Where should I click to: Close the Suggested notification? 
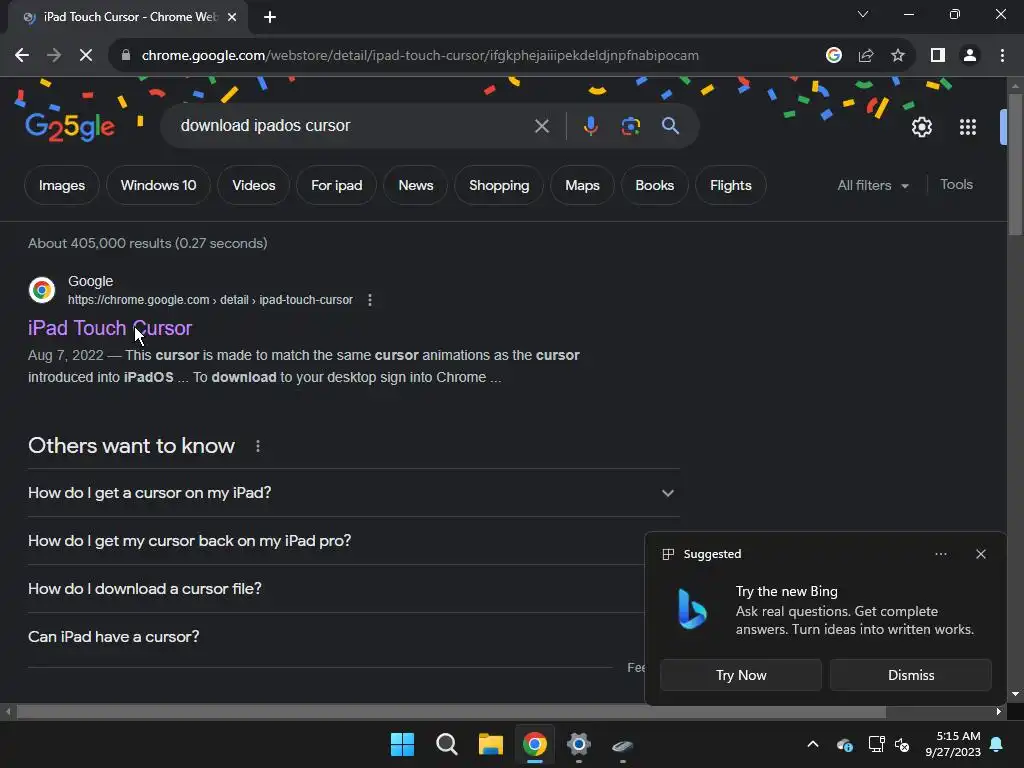click(x=981, y=554)
